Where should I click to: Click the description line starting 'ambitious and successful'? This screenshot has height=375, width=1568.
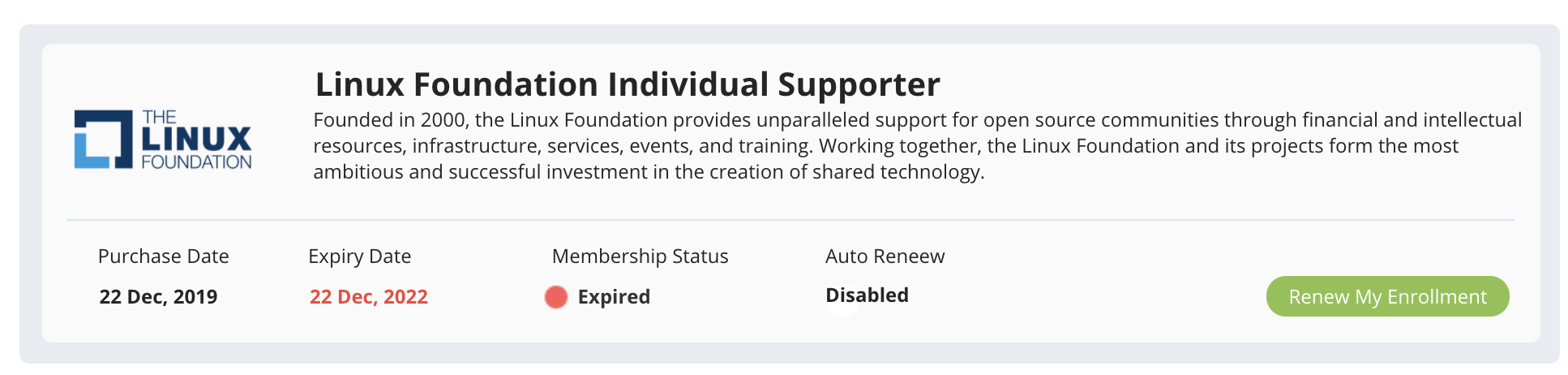click(x=649, y=172)
